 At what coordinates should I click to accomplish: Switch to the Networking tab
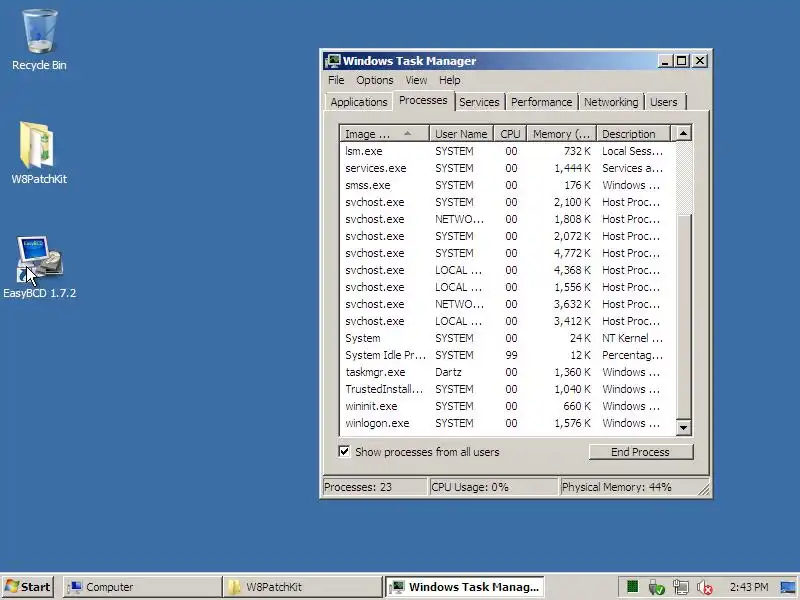pos(611,102)
